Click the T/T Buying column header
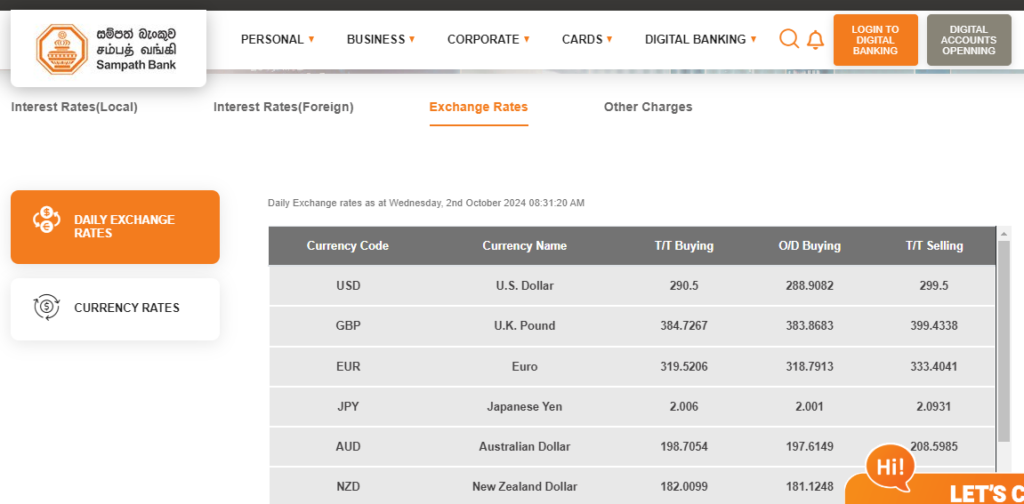This screenshot has width=1024, height=504. [x=684, y=246]
